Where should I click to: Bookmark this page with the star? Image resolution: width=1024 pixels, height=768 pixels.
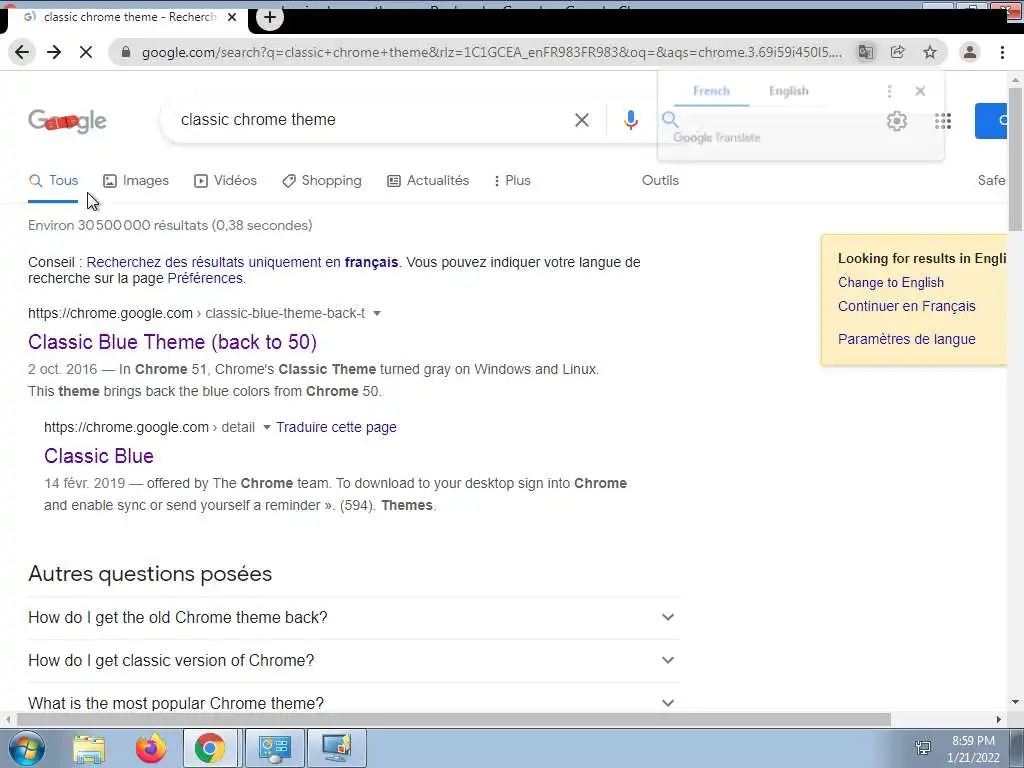[x=930, y=52]
